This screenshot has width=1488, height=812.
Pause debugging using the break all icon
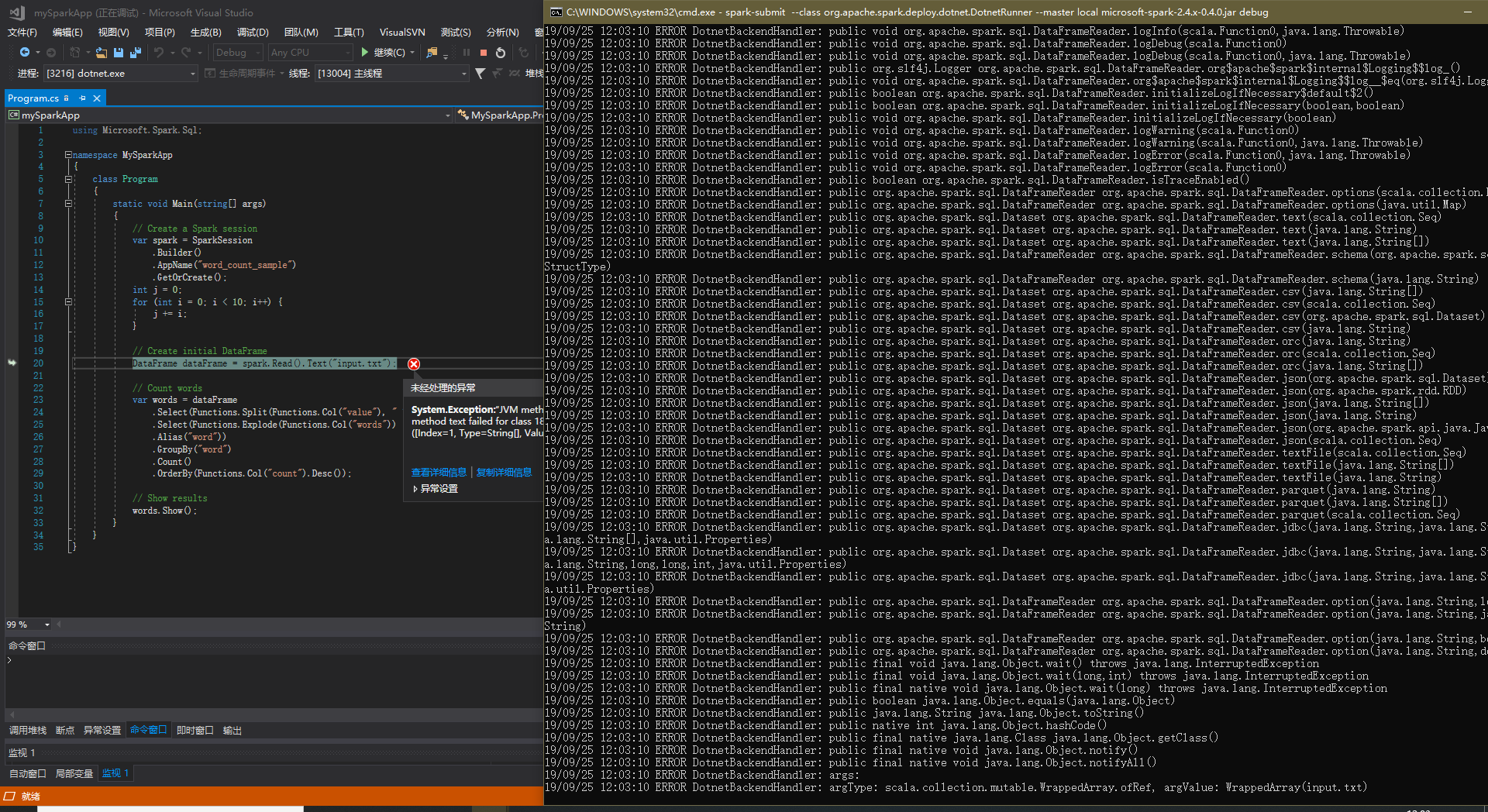(466, 53)
